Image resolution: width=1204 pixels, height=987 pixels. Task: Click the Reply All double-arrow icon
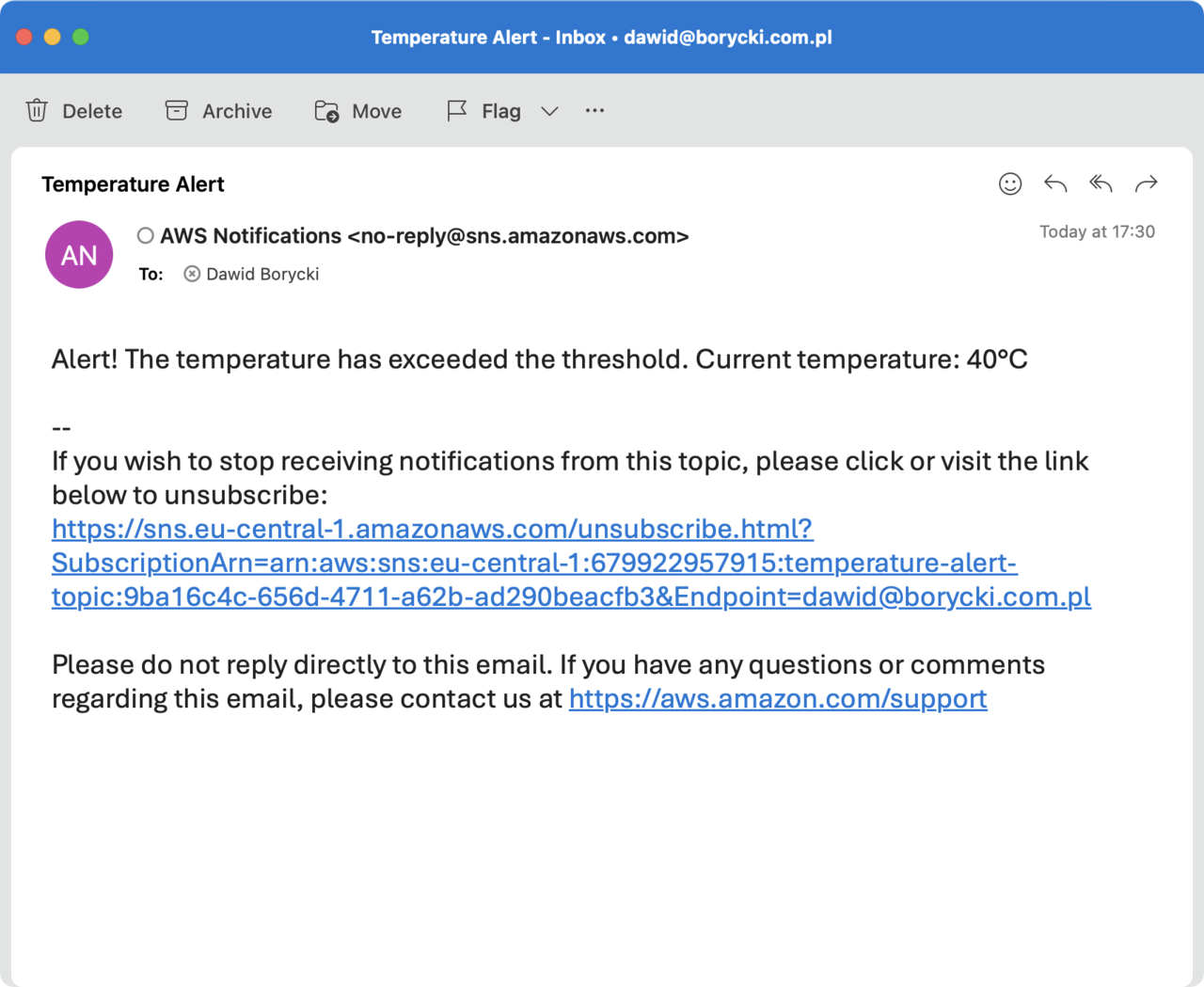(x=1101, y=183)
